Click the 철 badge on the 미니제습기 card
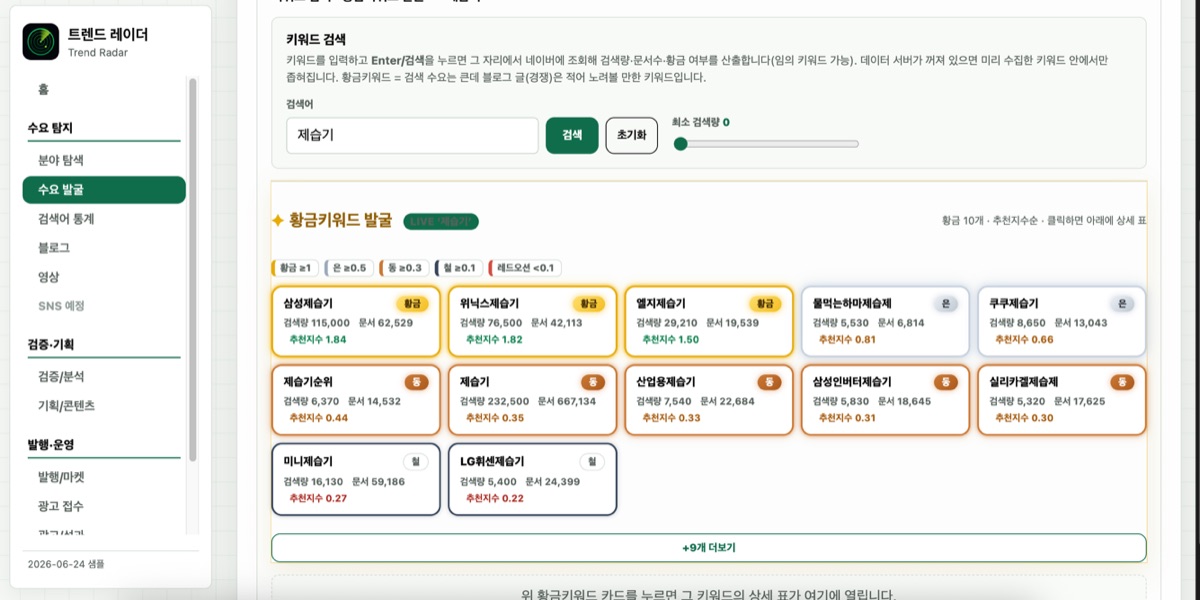 (416, 461)
